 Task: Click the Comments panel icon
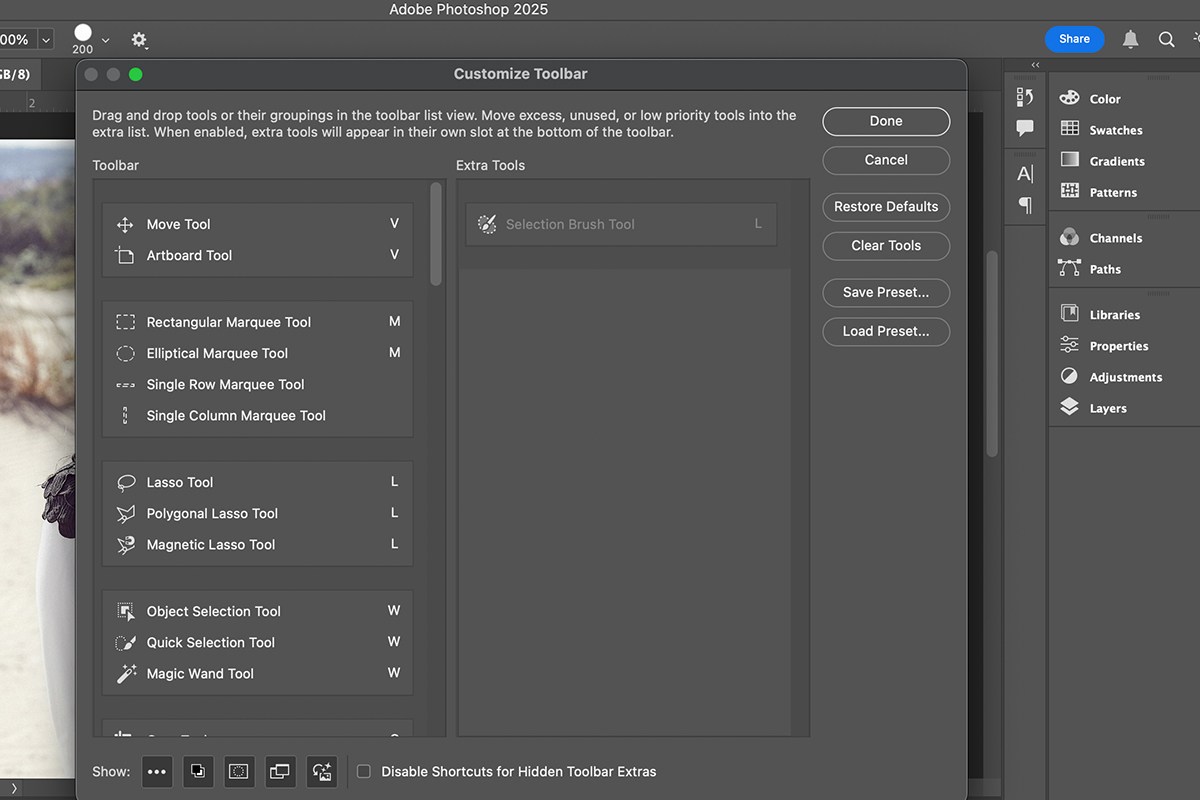[x=1024, y=128]
